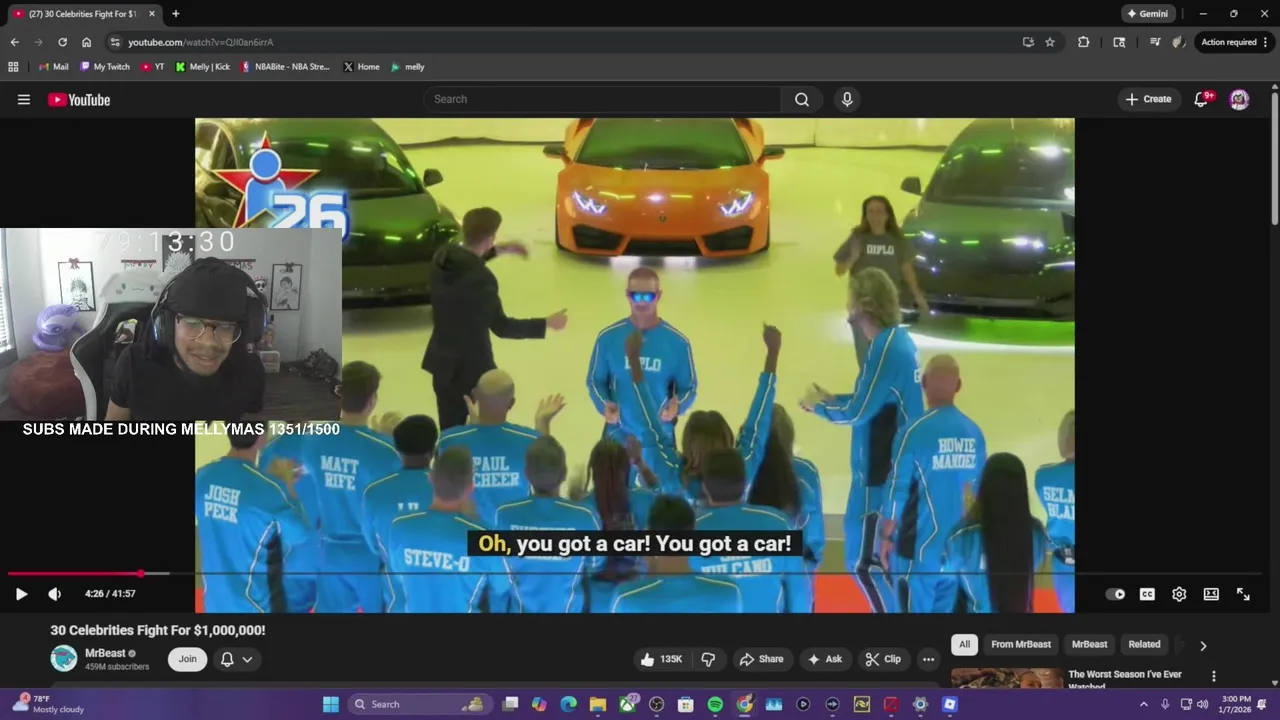View site information icon
1280x720 pixels.
115,42
